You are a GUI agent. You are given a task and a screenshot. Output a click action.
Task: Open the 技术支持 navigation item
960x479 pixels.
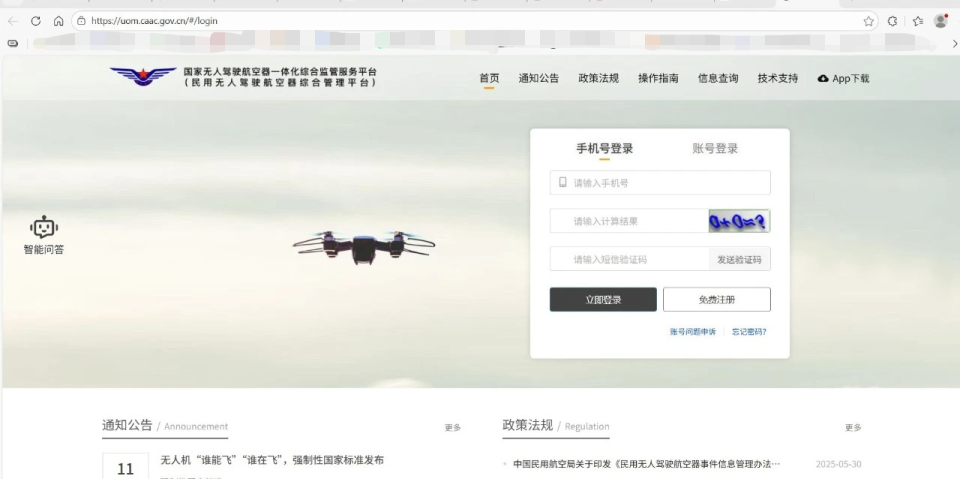tap(778, 78)
